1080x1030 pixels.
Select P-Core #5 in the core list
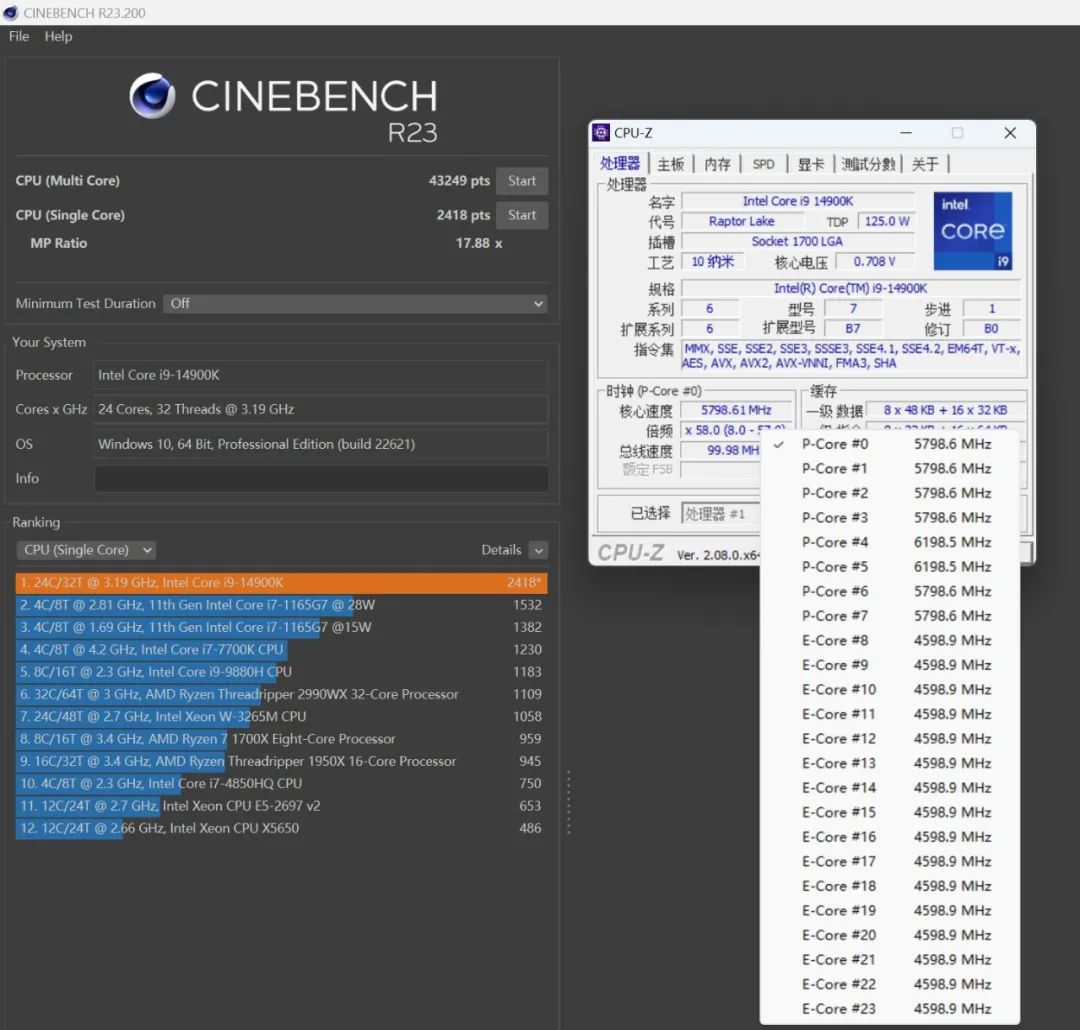(x=889, y=567)
